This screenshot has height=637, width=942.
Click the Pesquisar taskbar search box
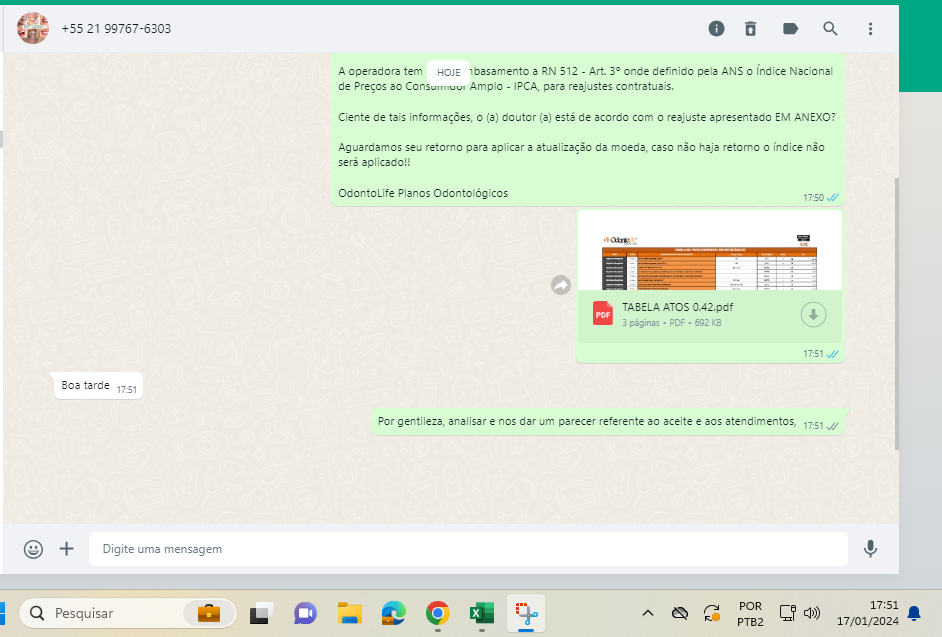tap(127, 613)
